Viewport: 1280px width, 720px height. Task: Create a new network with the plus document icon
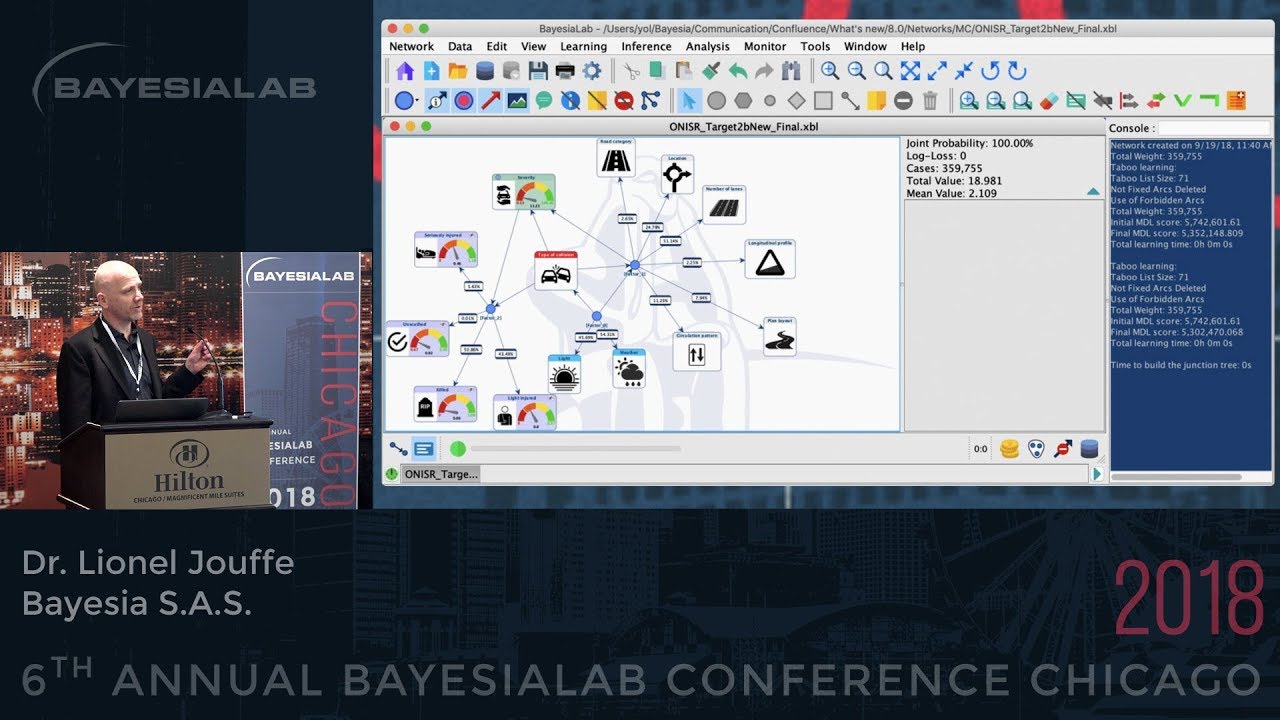(431, 71)
